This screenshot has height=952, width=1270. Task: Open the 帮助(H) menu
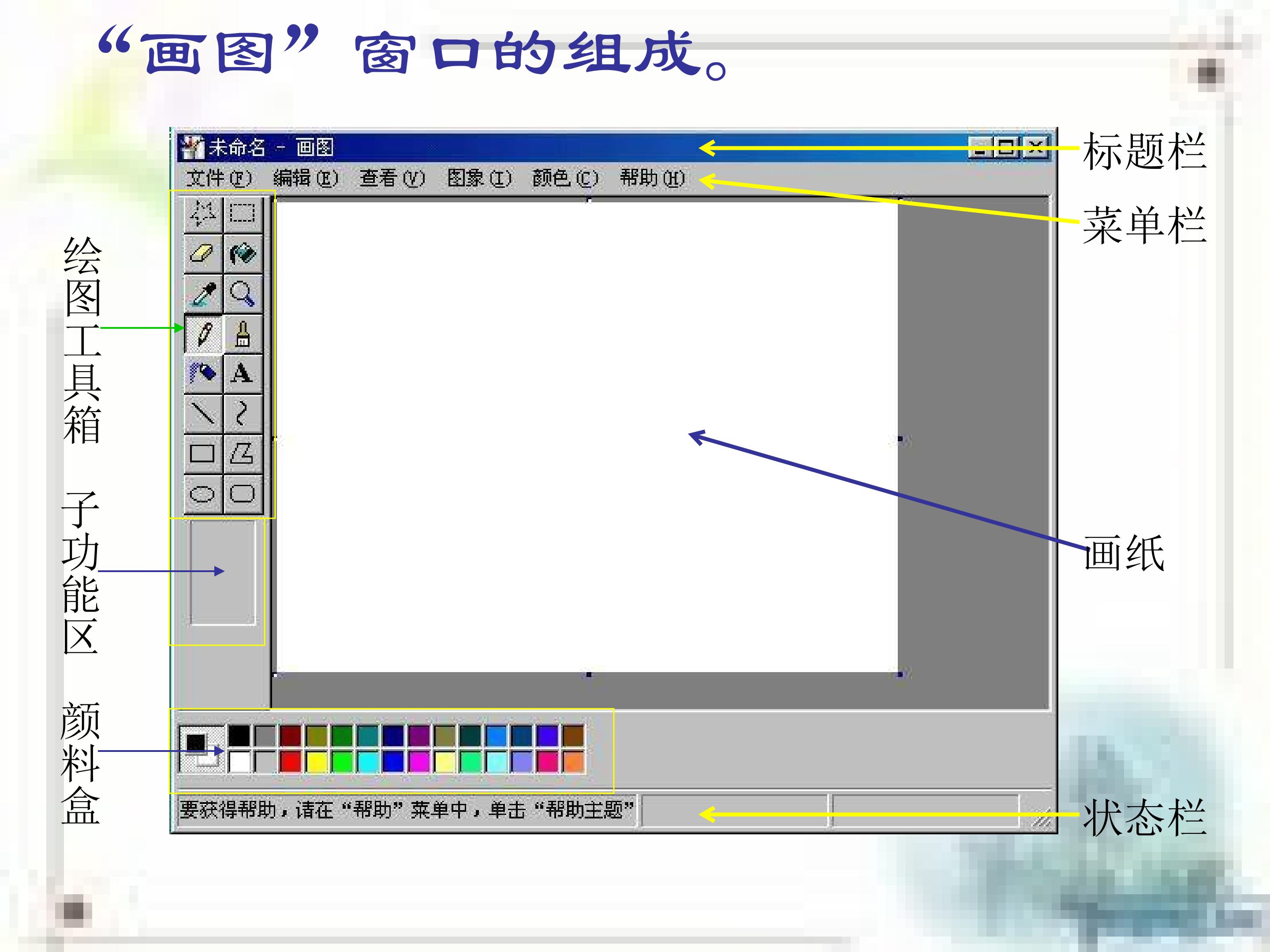click(x=652, y=178)
